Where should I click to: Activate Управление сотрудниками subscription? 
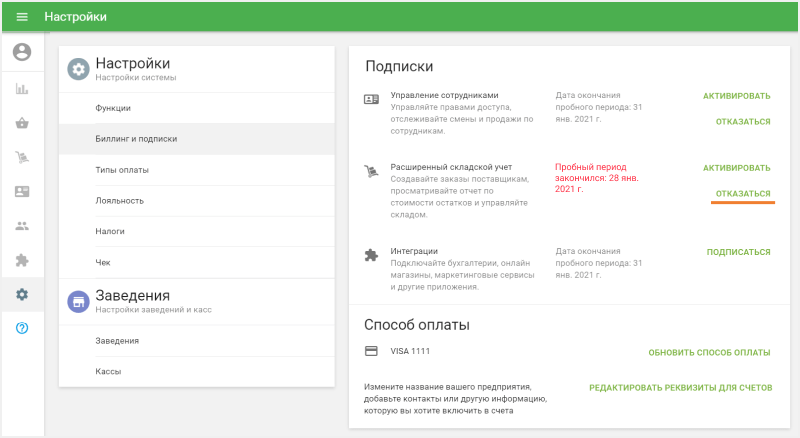click(737, 96)
